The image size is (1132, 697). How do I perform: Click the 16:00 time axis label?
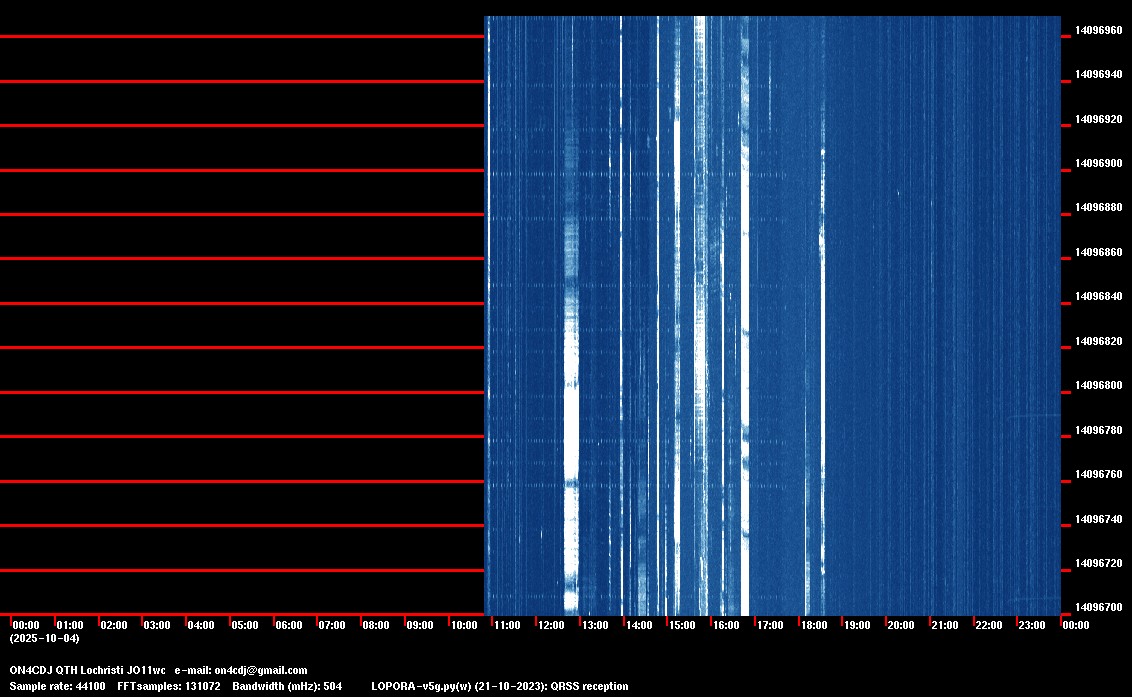(726, 625)
